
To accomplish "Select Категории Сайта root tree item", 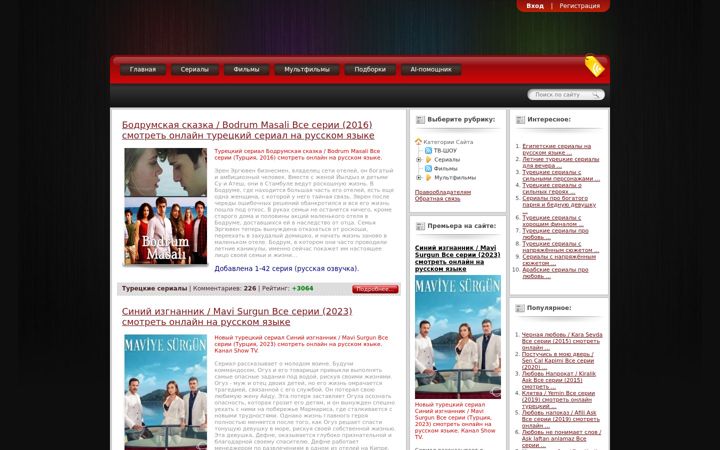I will pos(448,142).
